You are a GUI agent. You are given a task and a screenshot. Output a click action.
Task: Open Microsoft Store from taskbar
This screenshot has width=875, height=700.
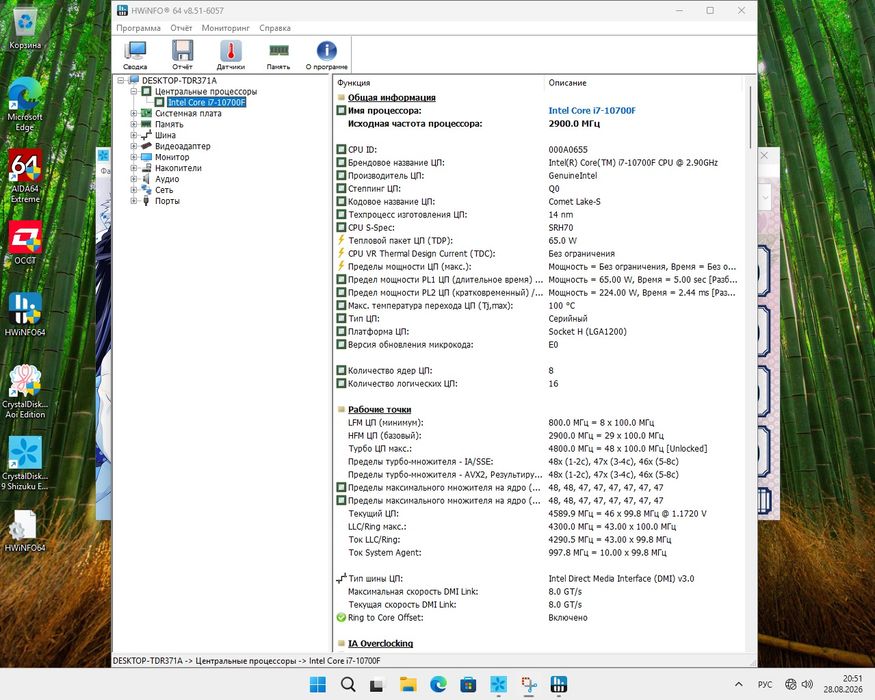click(x=468, y=684)
